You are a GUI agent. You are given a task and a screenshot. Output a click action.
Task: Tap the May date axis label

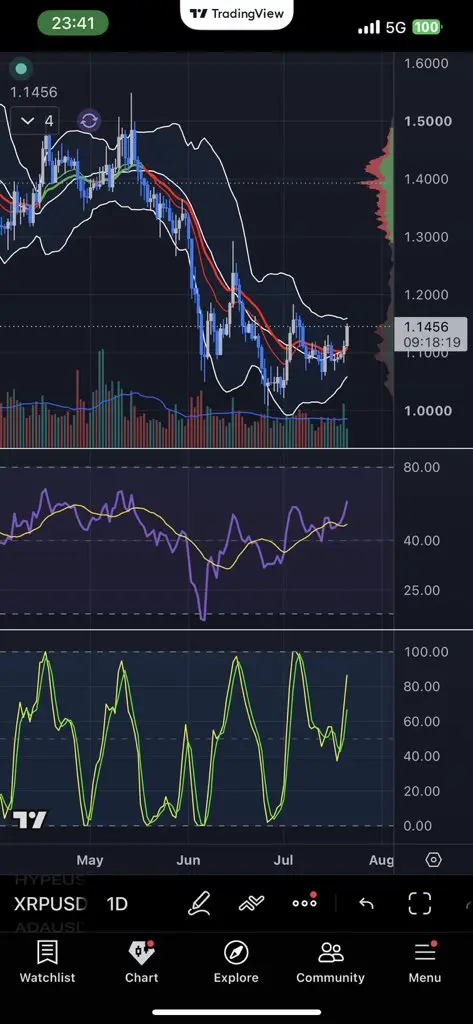tap(90, 860)
